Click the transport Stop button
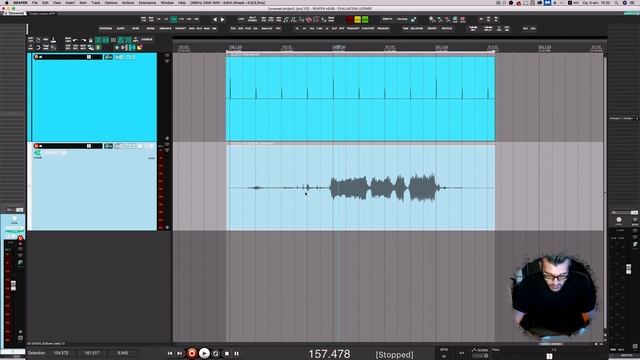 click(227, 353)
